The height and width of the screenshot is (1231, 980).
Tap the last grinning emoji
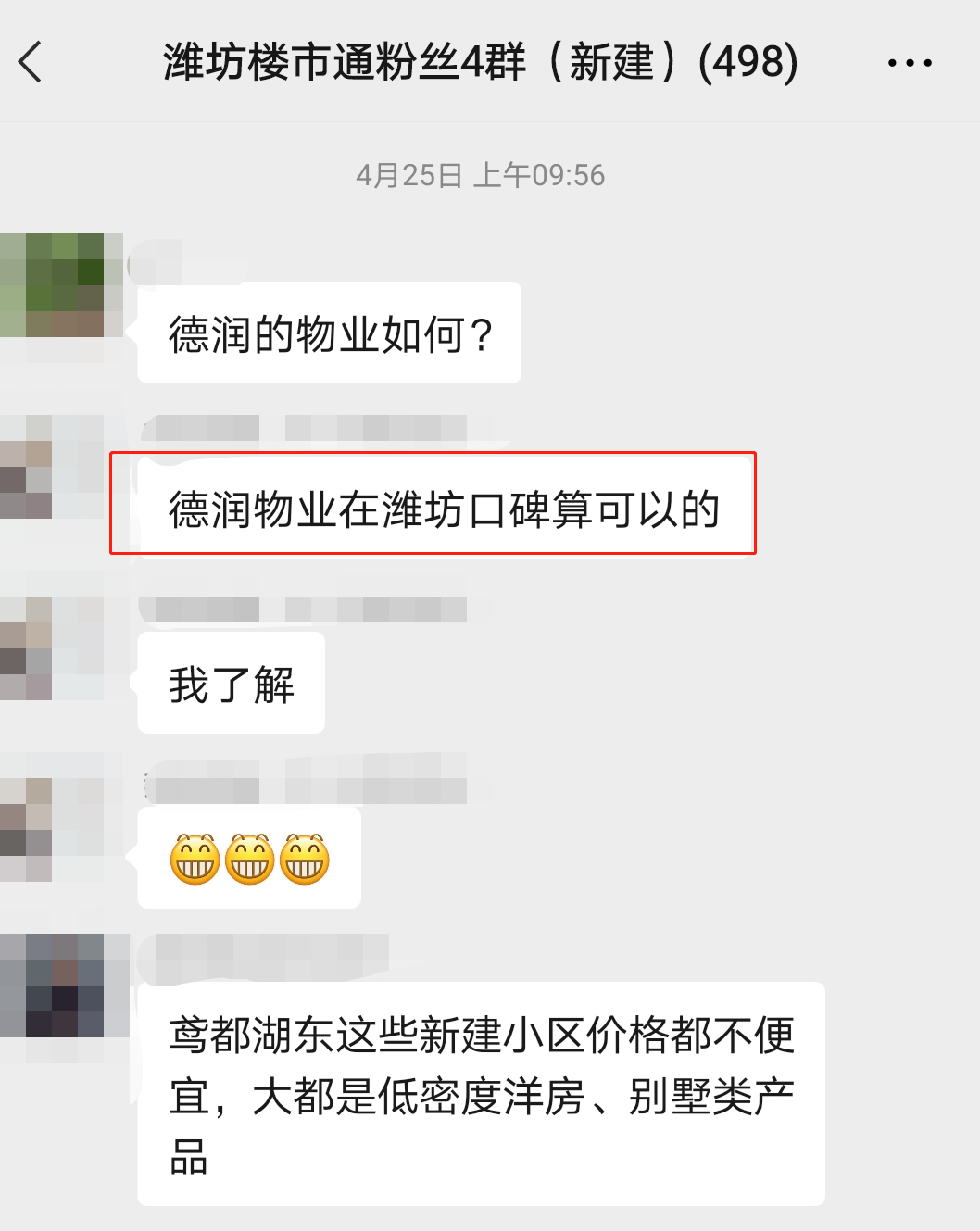click(305, 859)
